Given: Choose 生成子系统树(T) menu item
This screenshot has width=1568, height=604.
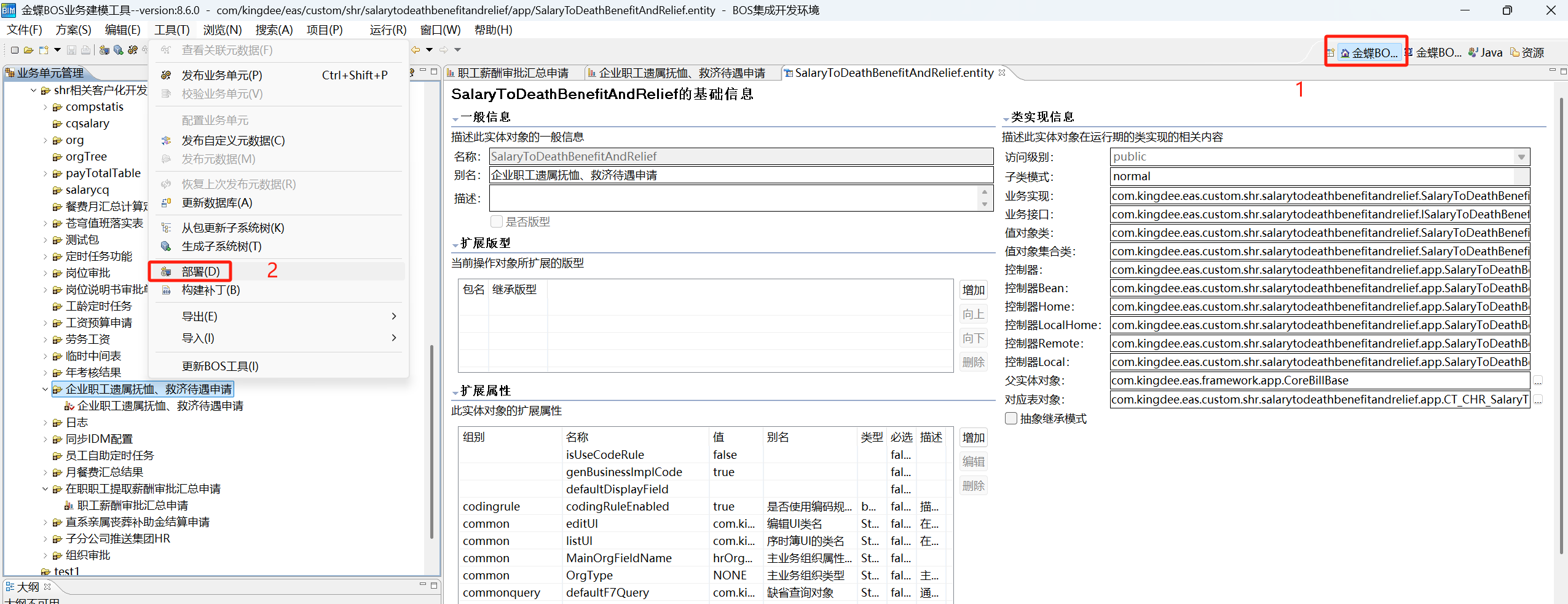Looking at the screenshot, I should (x=278, y=247).
